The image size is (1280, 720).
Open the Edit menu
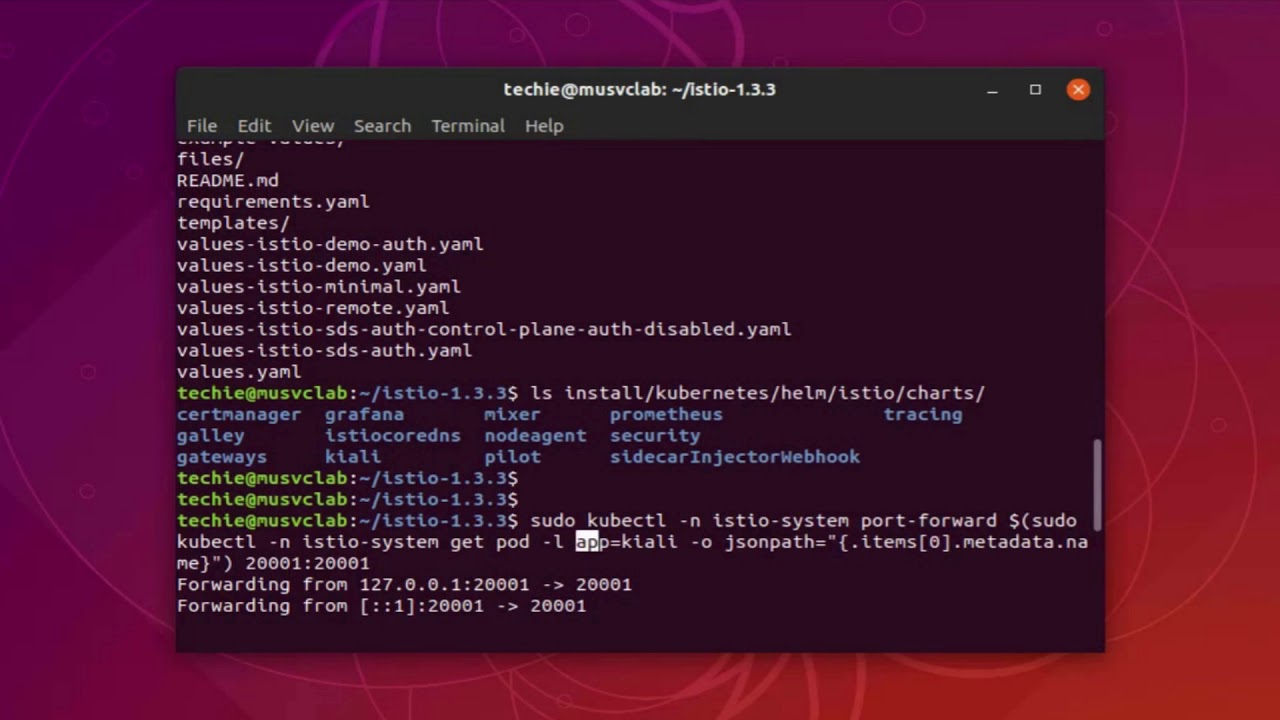tap(254, 126)
